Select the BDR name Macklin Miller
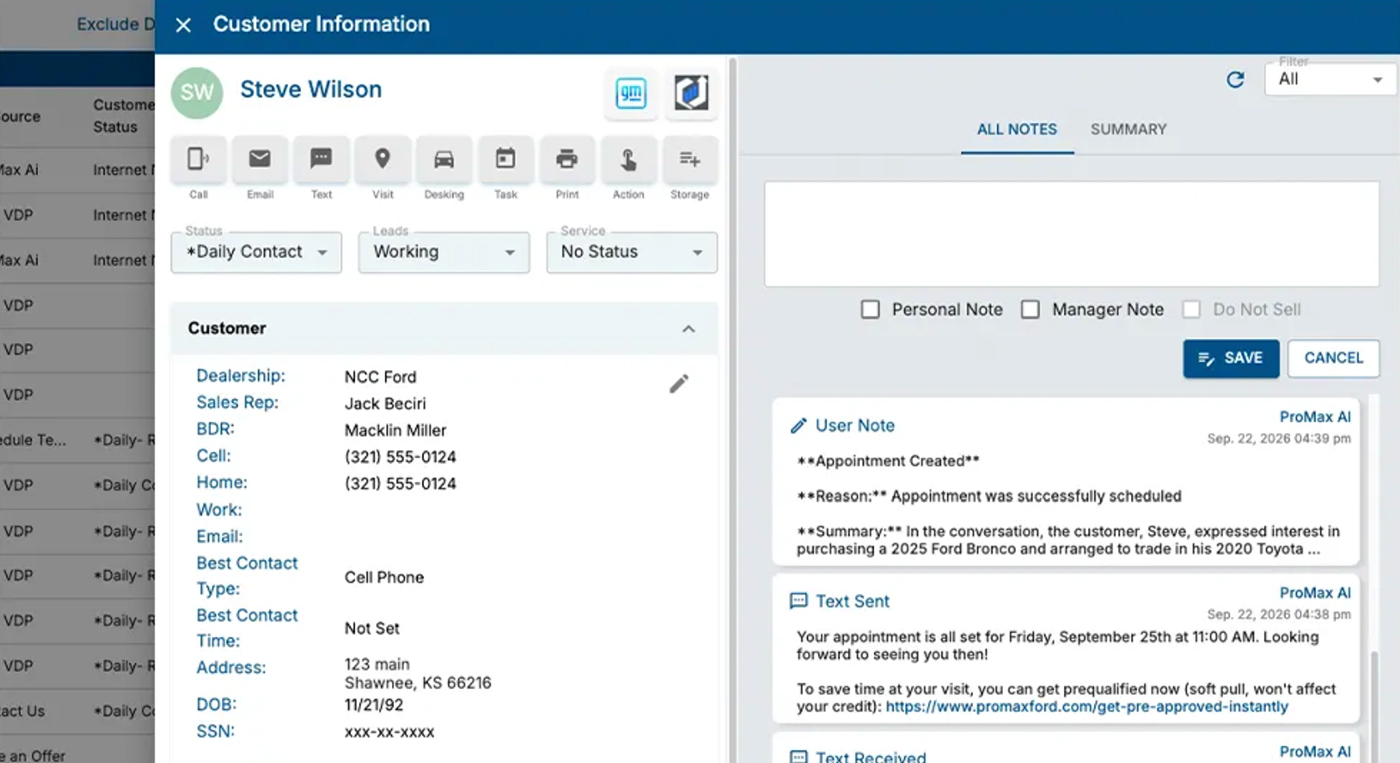Screen dimensions: 1400x763 click(396, 431)
